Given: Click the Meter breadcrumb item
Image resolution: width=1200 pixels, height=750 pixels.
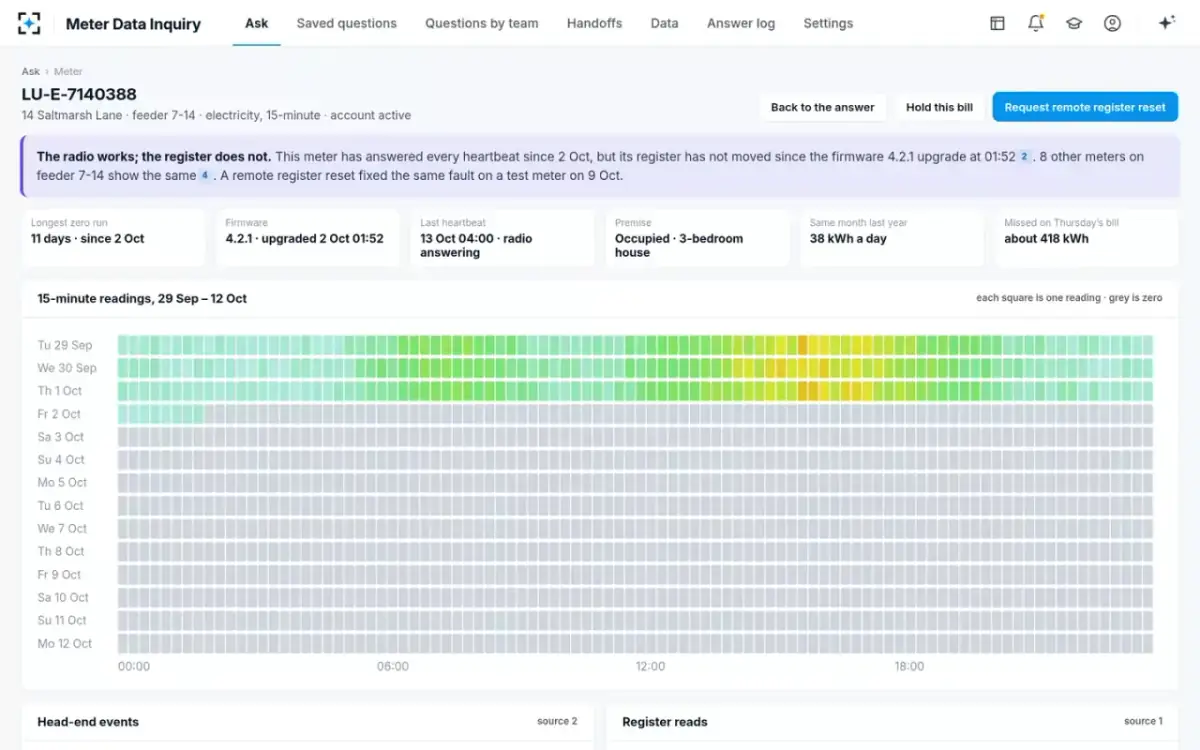Looking at the screenshot, I should pos(68,72).
